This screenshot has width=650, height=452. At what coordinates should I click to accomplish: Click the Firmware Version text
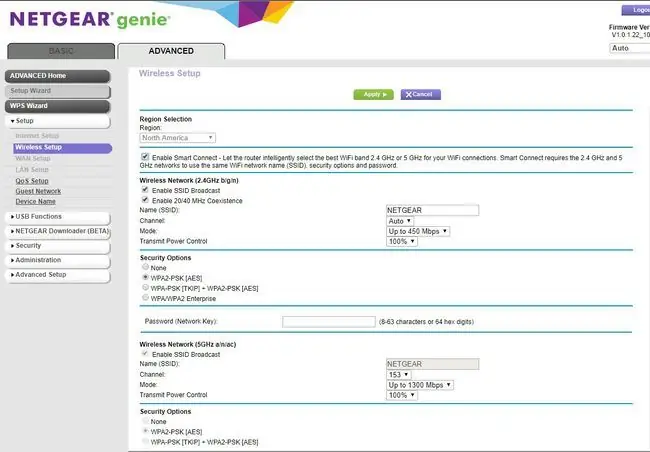point(629,31)
